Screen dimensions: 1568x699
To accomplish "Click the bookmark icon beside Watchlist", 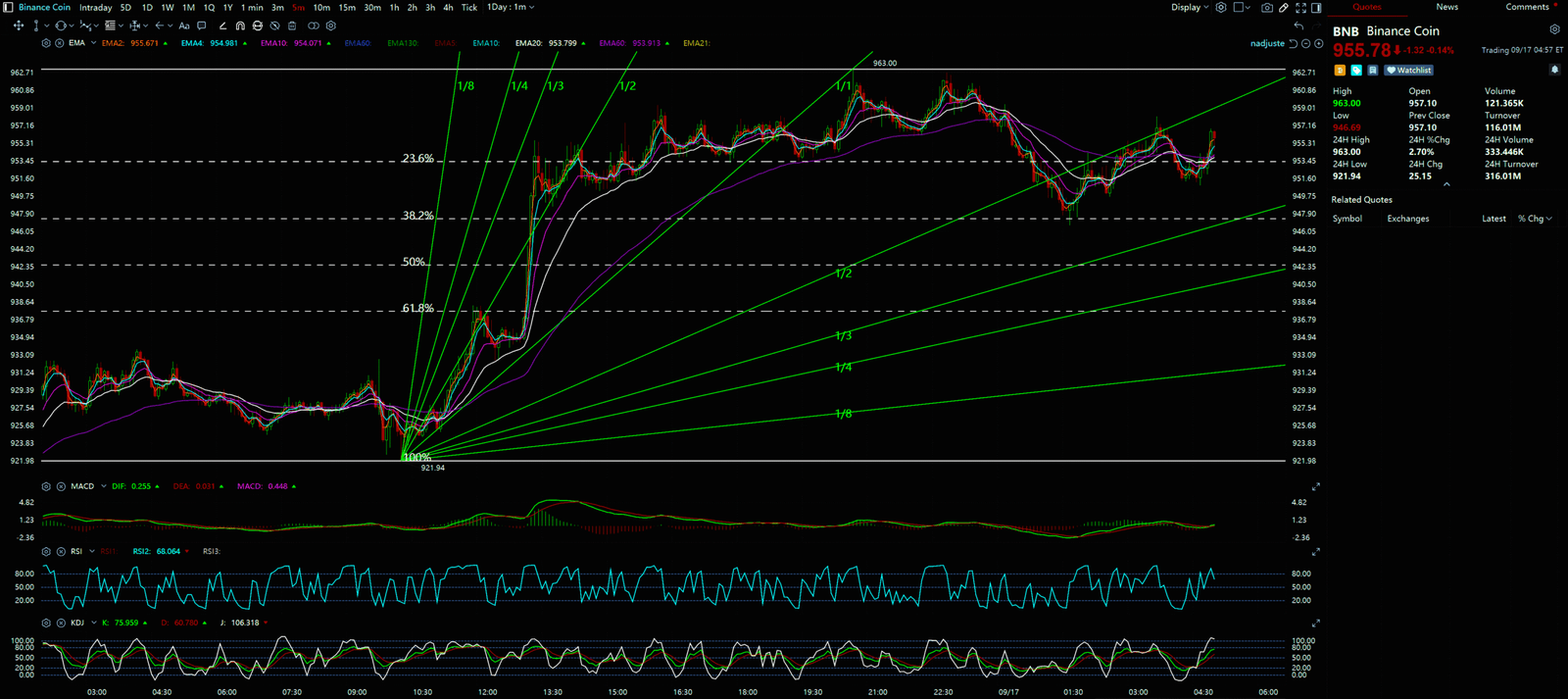I will click(1373, 71).
